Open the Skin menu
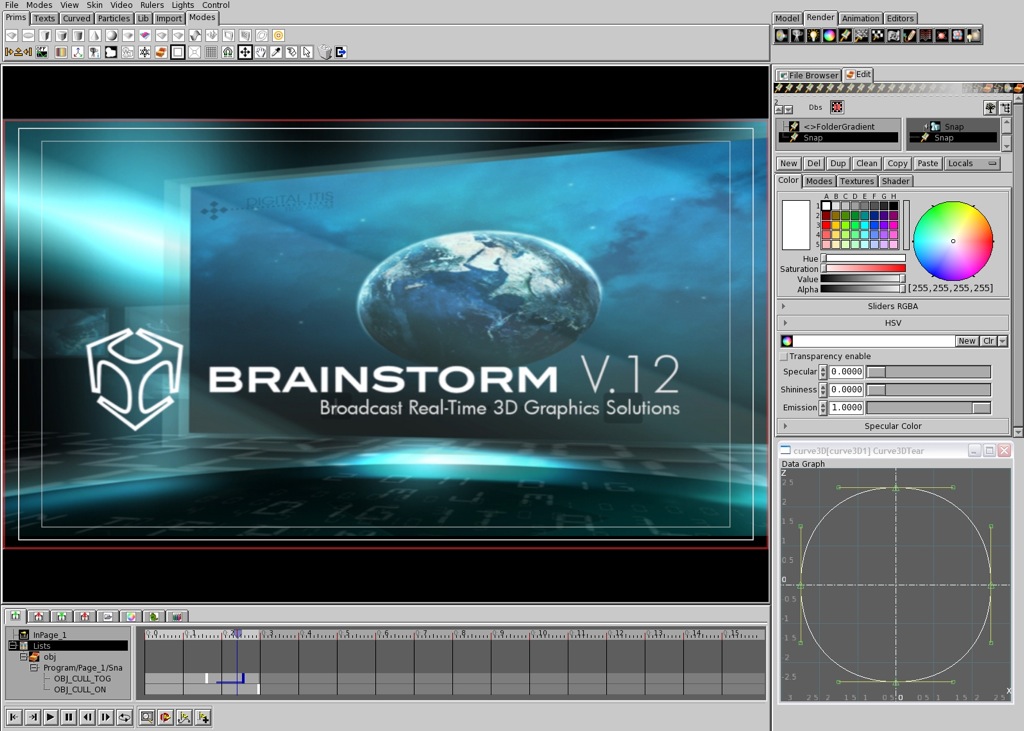This screenshot has width=1024, height=731. pyautogui.click(x=95, y=5)
